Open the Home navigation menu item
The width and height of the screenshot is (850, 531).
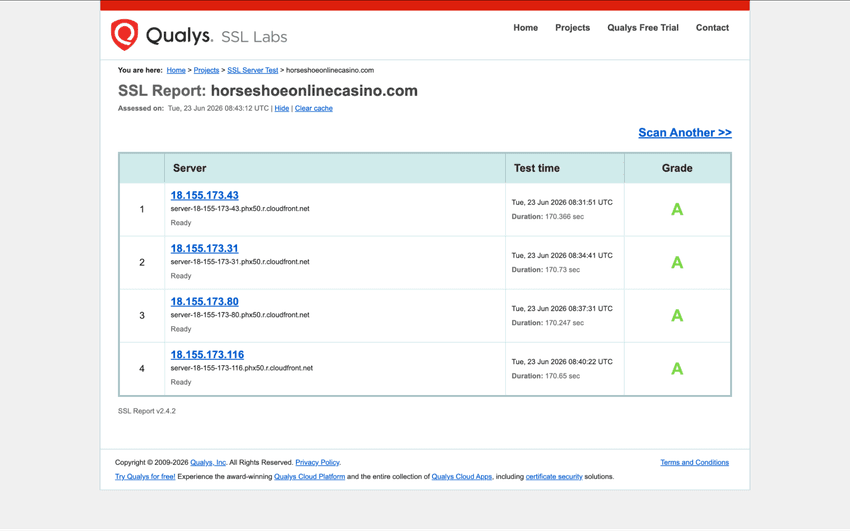[x=525, y=28]
